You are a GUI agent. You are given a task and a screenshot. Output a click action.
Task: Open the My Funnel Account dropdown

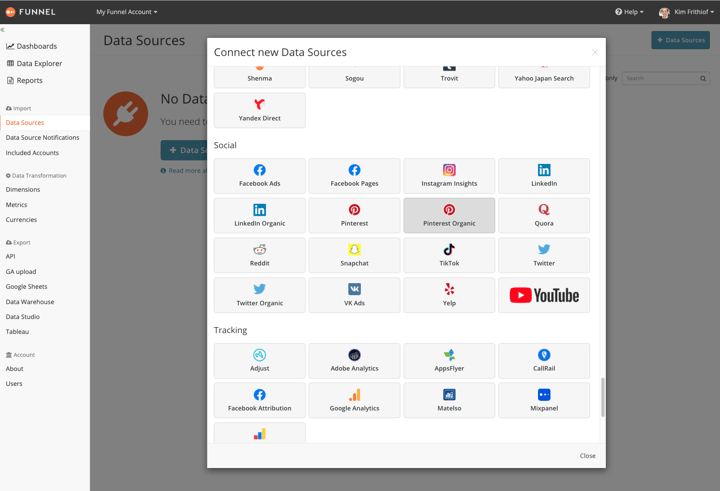point(127,12)
